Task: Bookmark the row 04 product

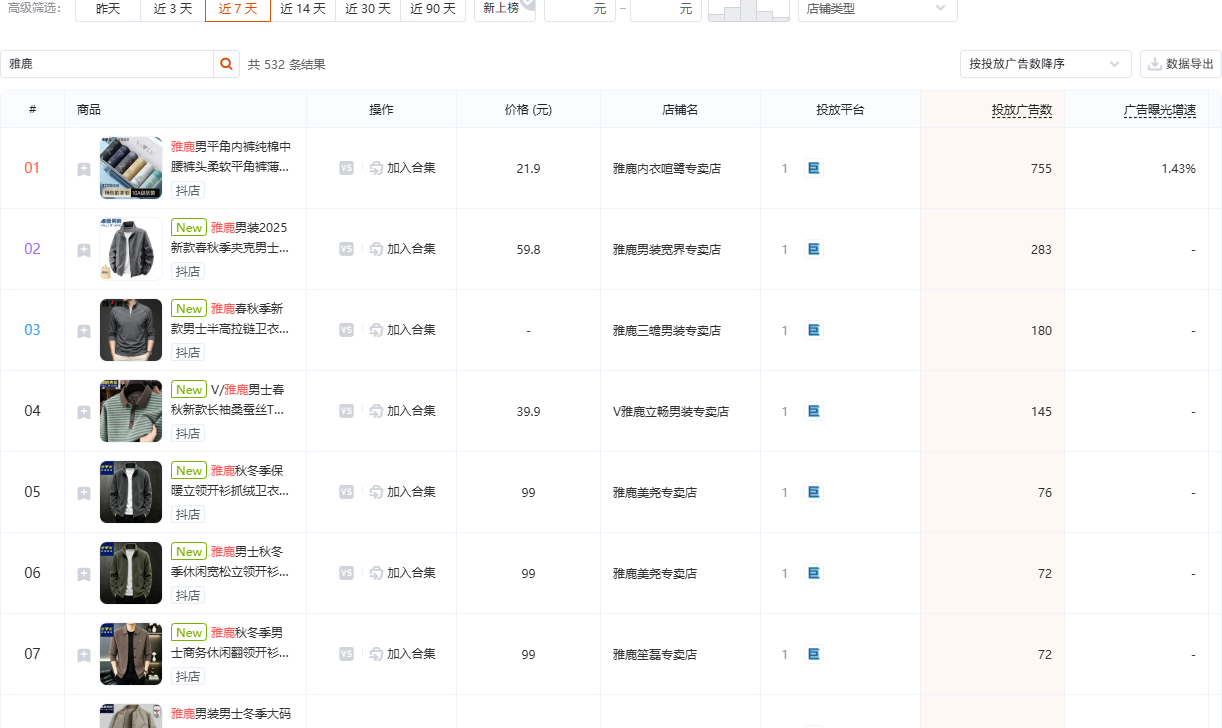Action: point(84,412)
